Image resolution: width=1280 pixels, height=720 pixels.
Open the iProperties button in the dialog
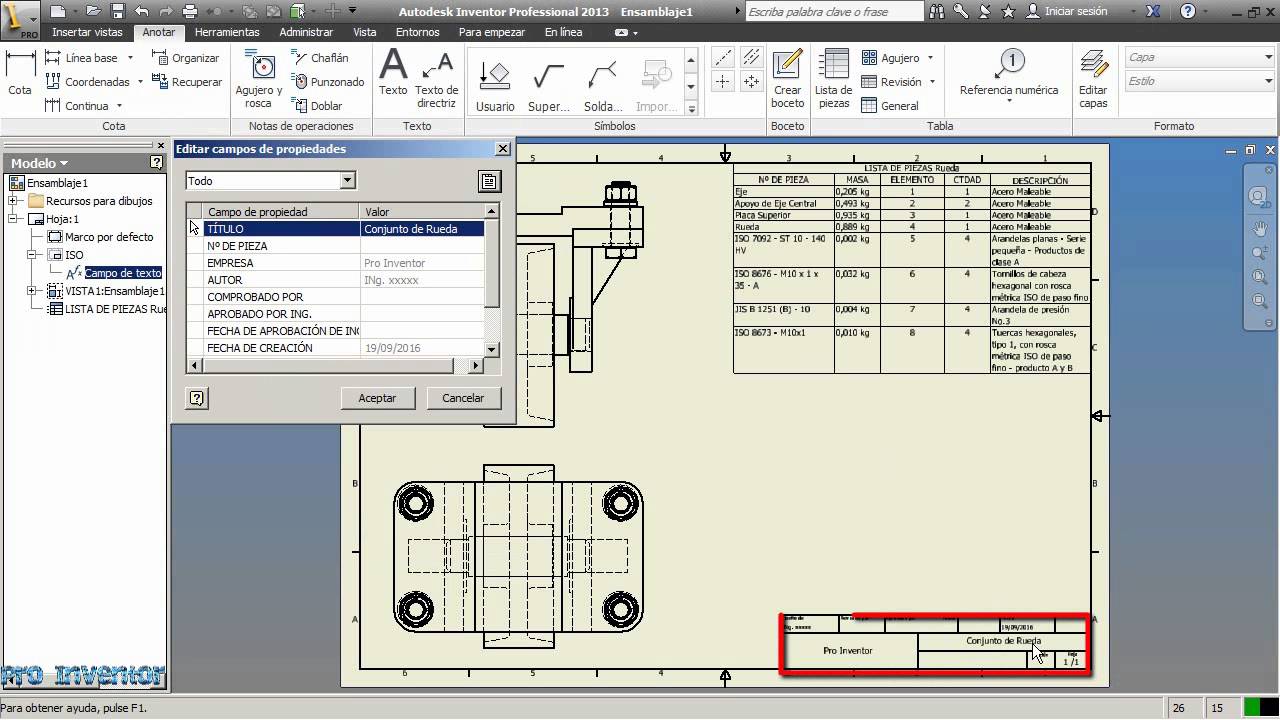489,181
